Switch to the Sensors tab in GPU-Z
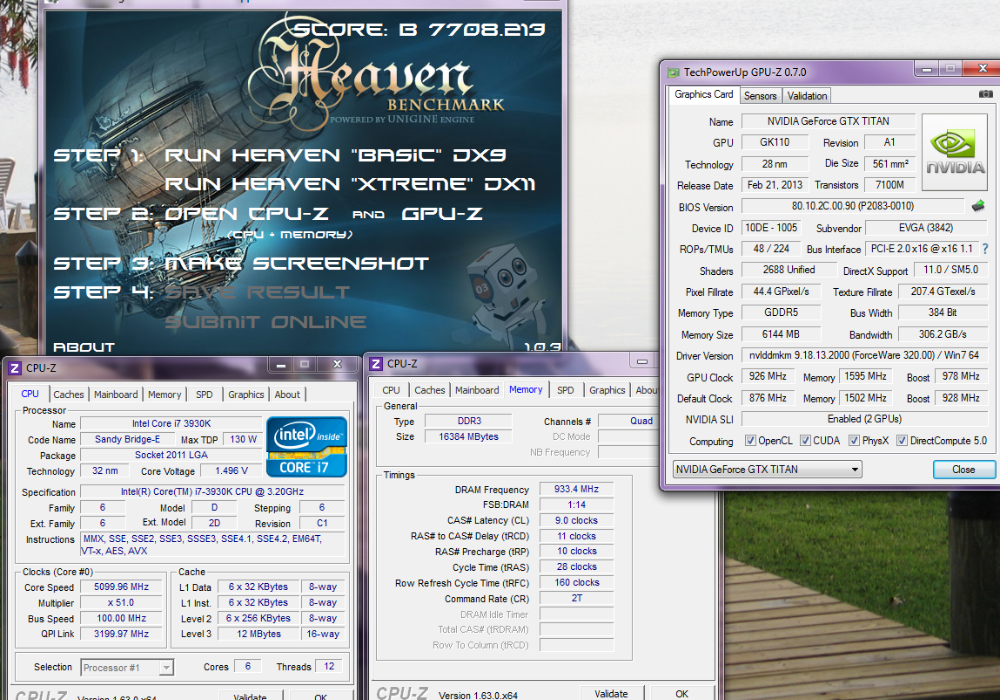 [x=760, y=96]
